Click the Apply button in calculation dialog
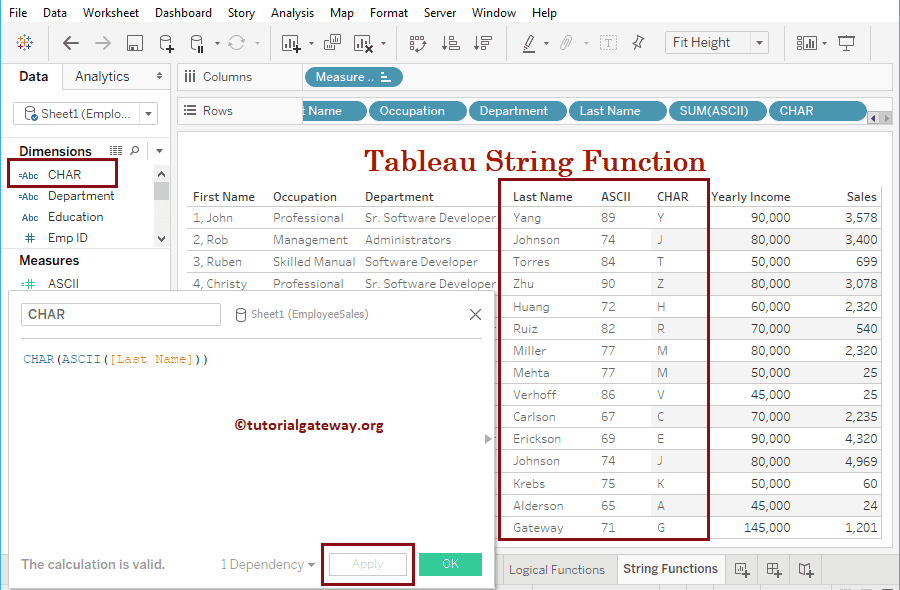This screenshot has height=590, width=900. point(367,564)
